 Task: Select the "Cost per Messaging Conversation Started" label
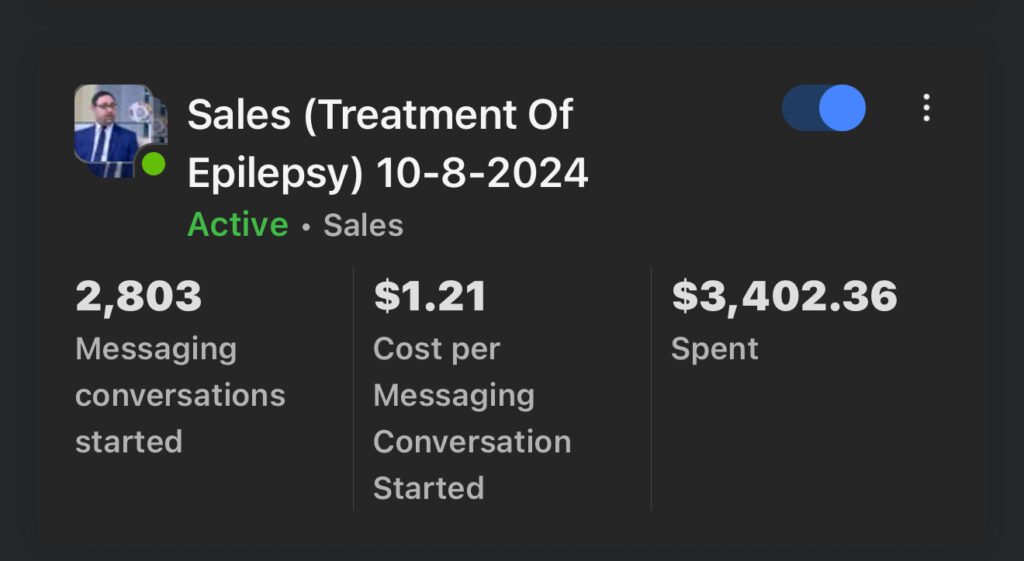pos(471,418)
